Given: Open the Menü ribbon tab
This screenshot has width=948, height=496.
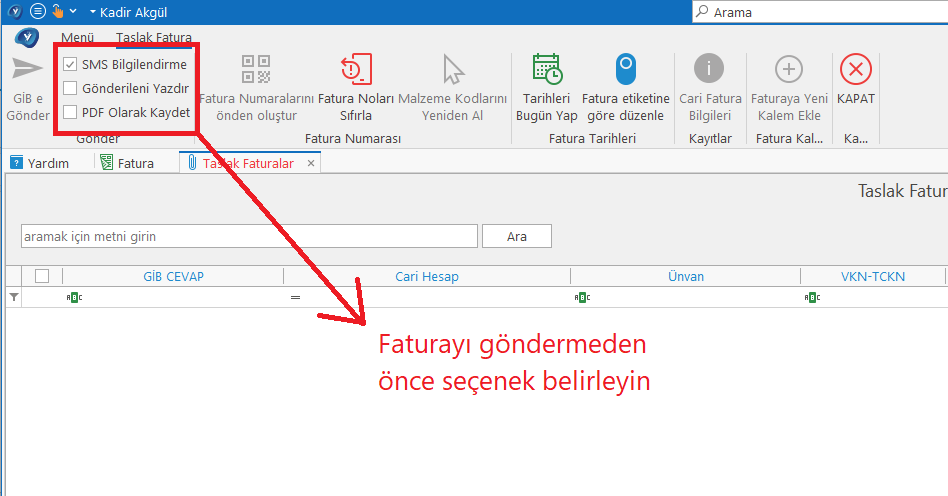Looking at the screenshot, I should pyautogui.click(x=78, y=38).
